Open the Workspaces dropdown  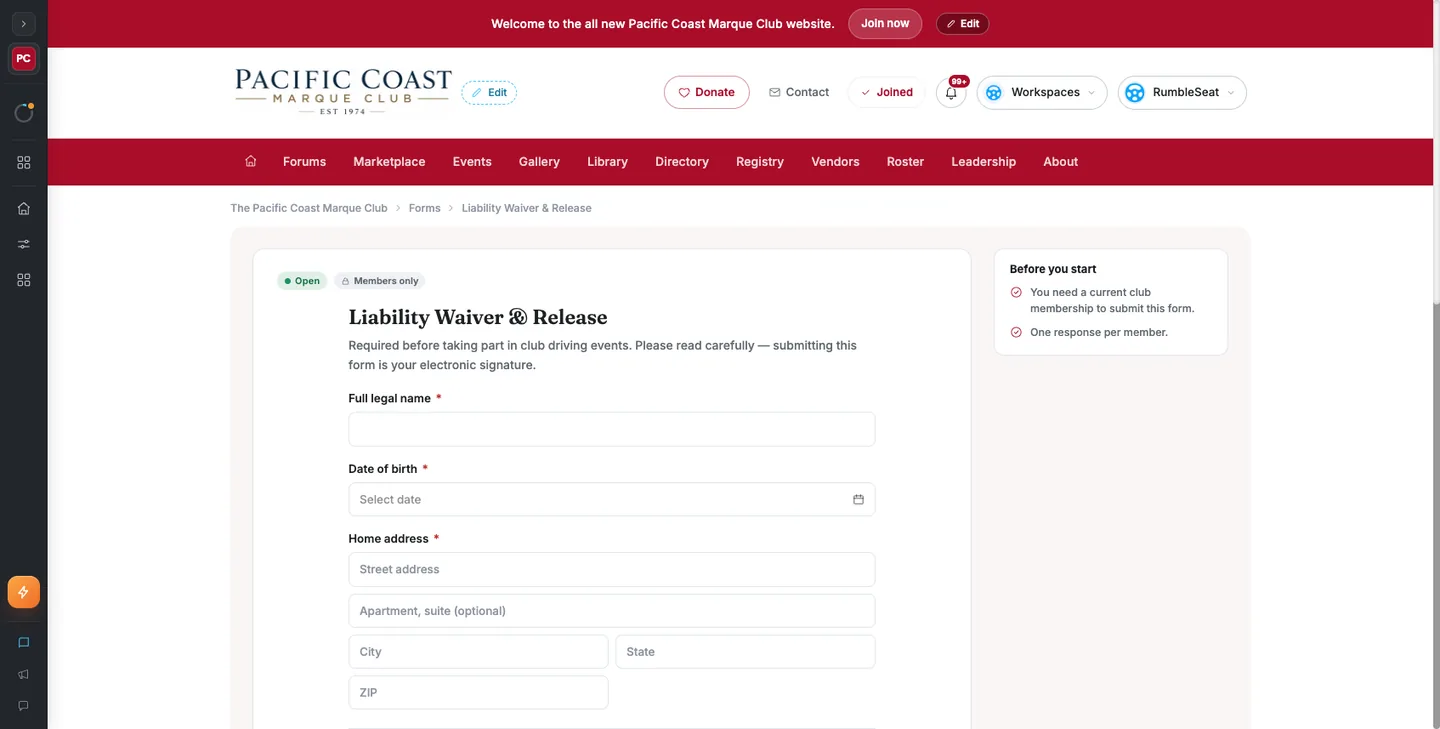coord(1042,92)
